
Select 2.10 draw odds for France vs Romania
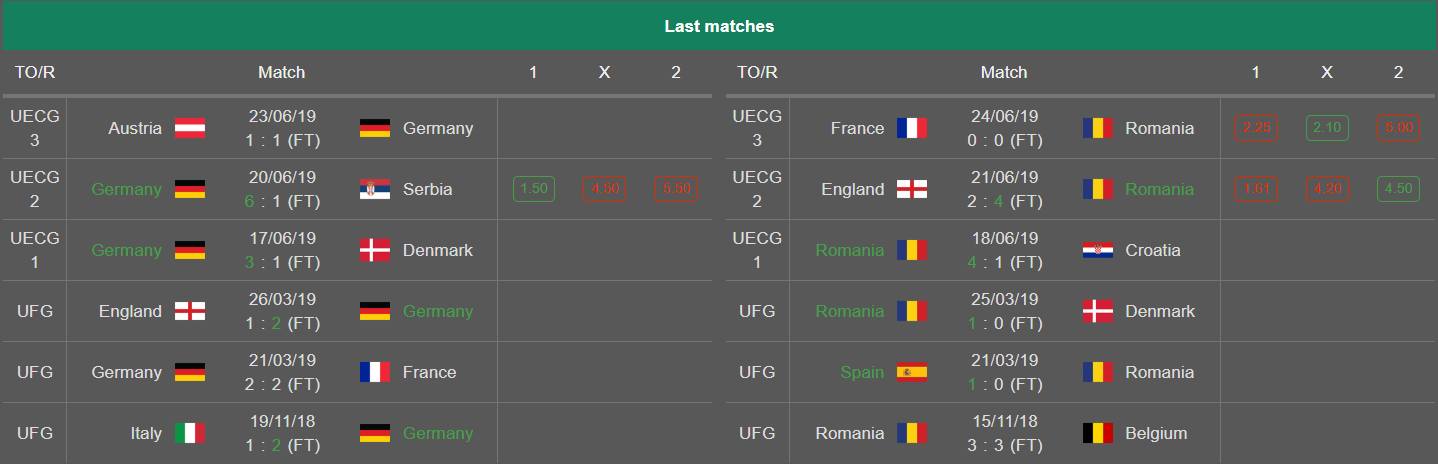1327,128
